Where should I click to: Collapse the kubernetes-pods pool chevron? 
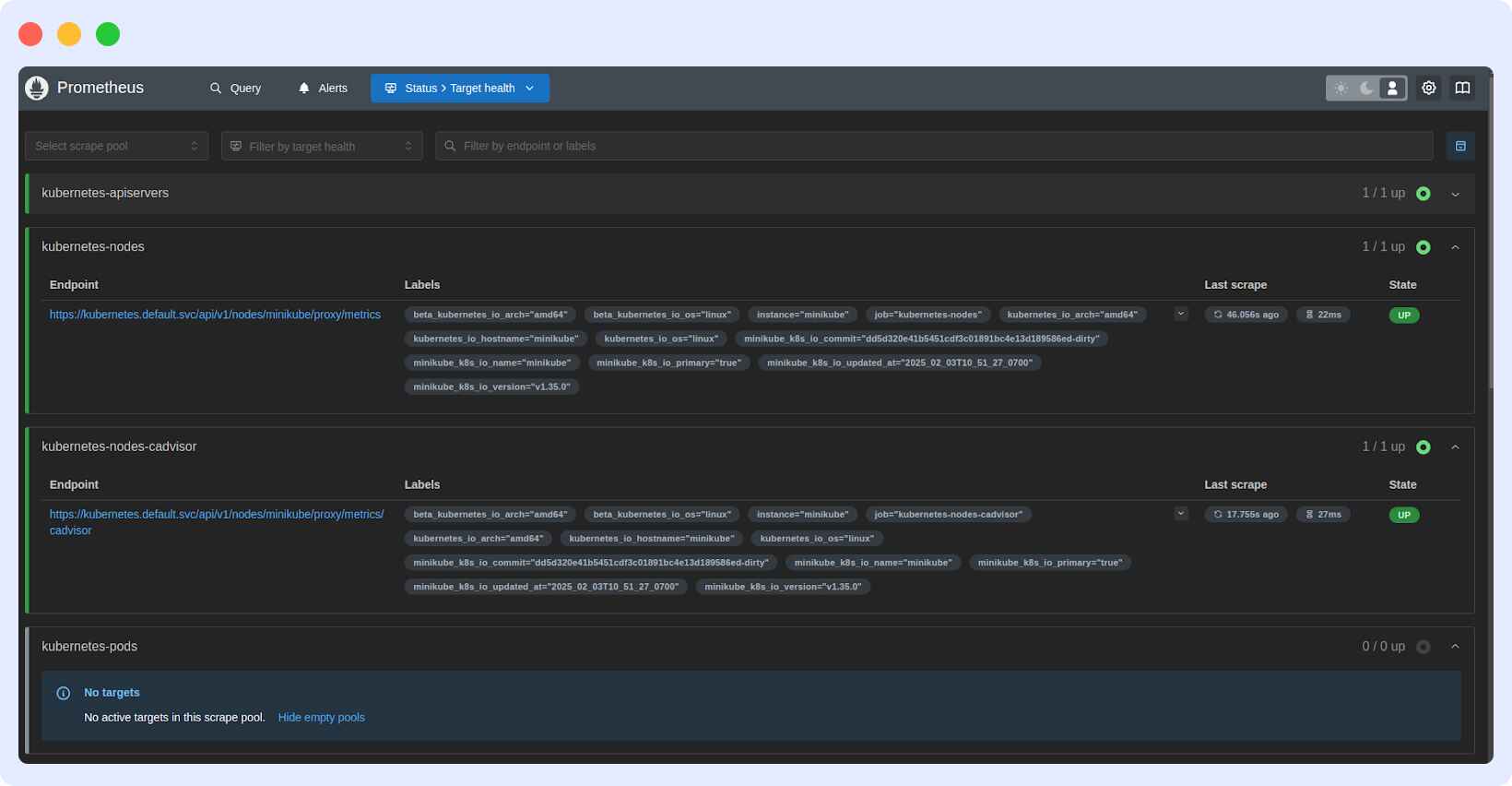click(1456, 647)
